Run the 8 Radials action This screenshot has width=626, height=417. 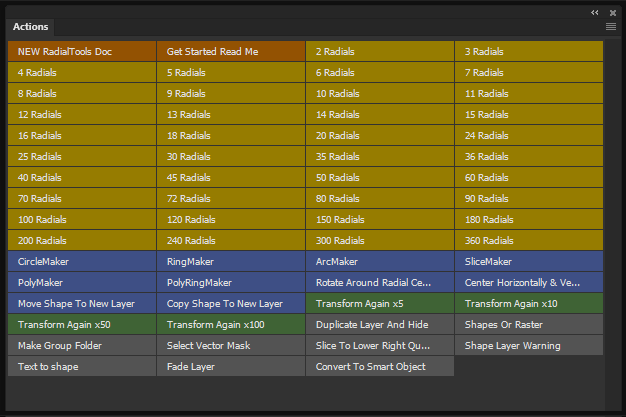[82, 93]
